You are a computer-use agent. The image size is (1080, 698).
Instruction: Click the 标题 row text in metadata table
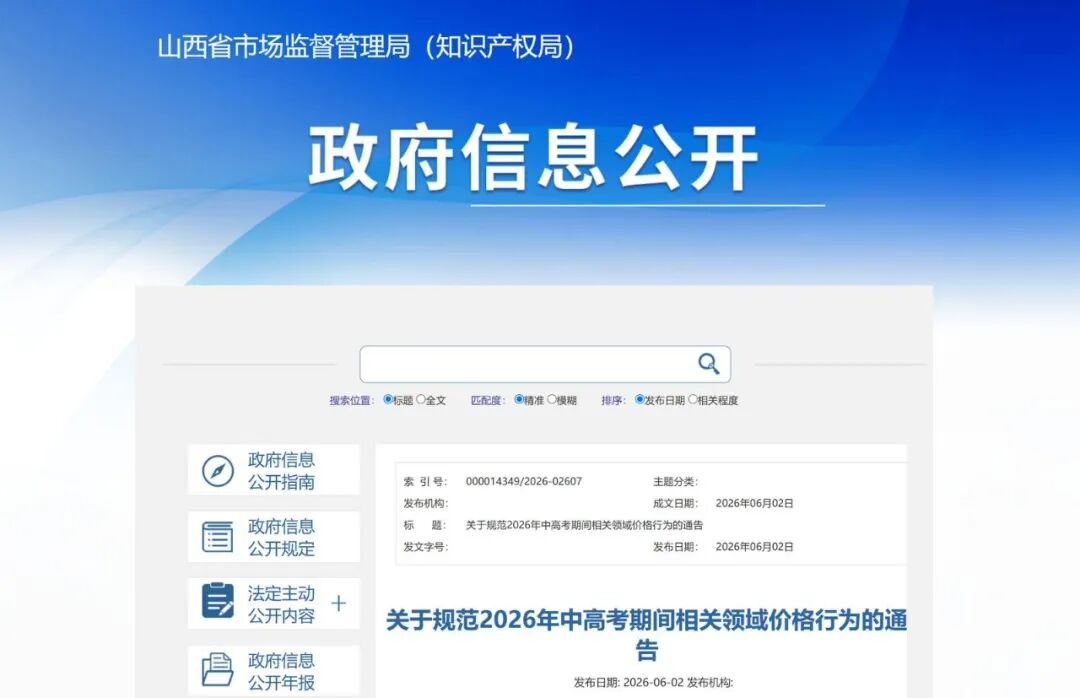[584, 525]
